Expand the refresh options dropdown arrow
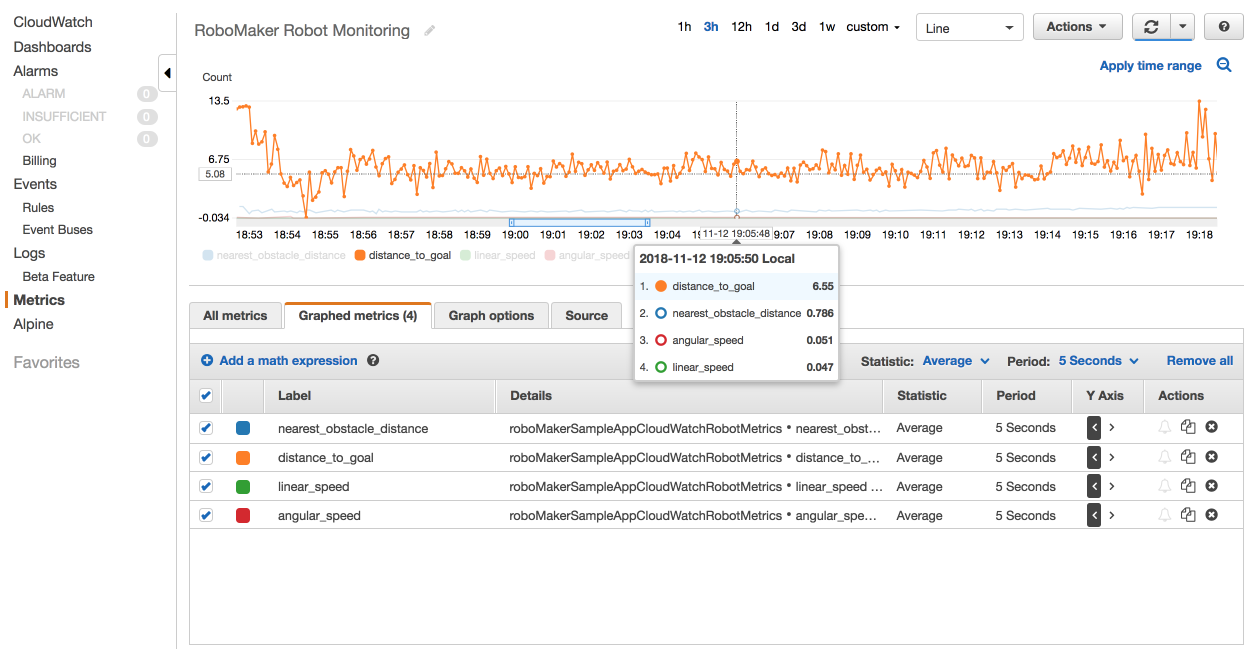The height and width of the screenshot is (653, 1260). tap(1182, 27)
